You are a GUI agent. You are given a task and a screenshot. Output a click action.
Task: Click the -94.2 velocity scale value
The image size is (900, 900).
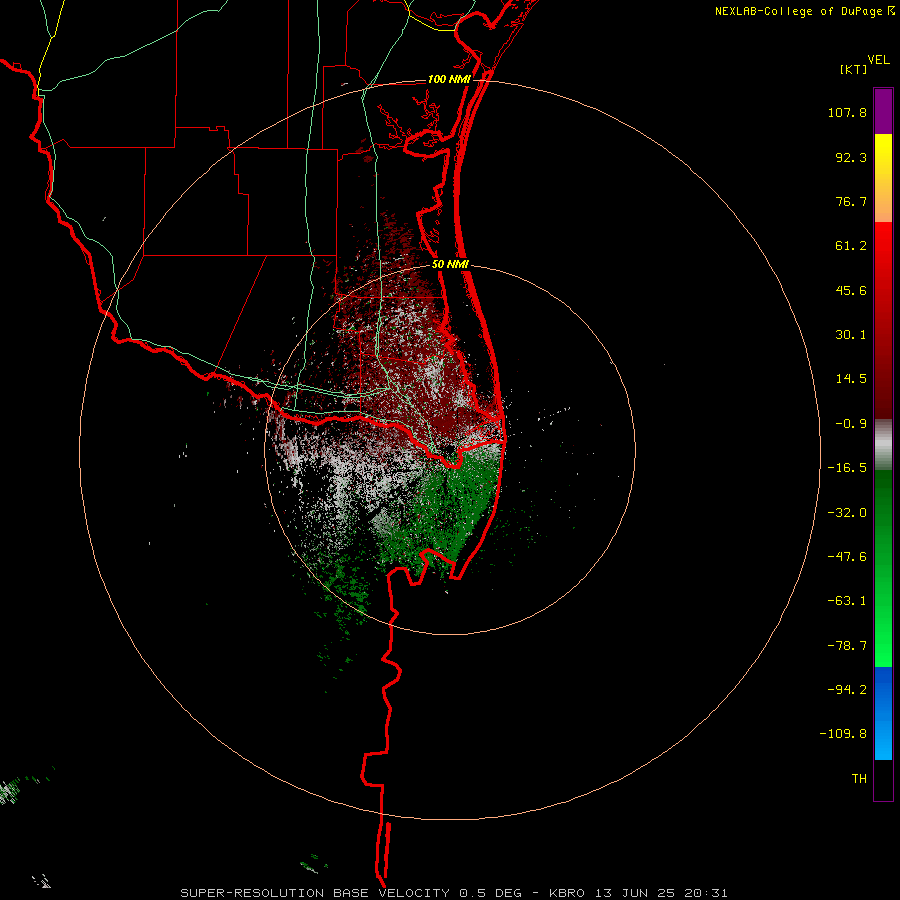[847, 690]
